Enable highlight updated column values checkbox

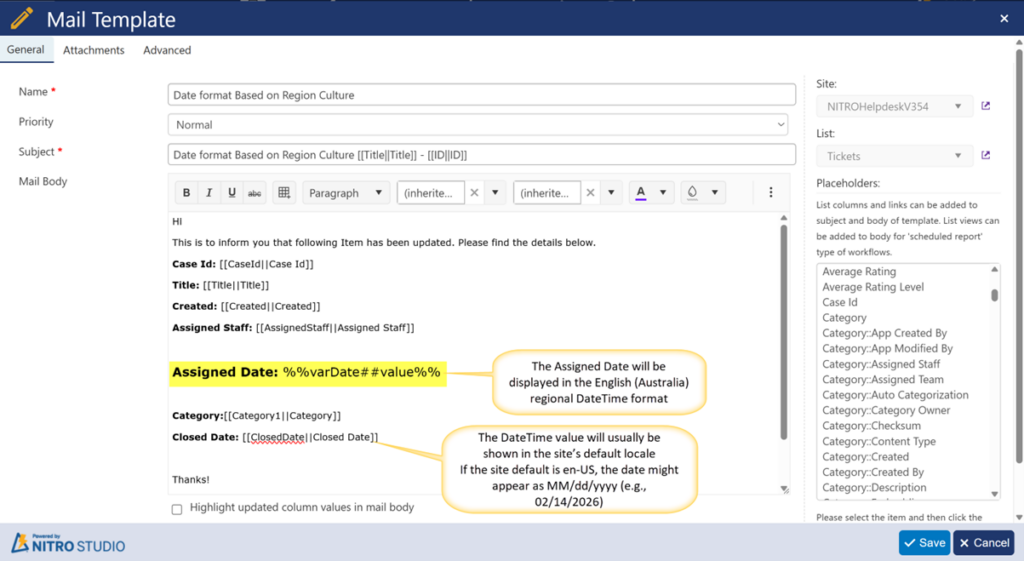[x=177, y=509]
